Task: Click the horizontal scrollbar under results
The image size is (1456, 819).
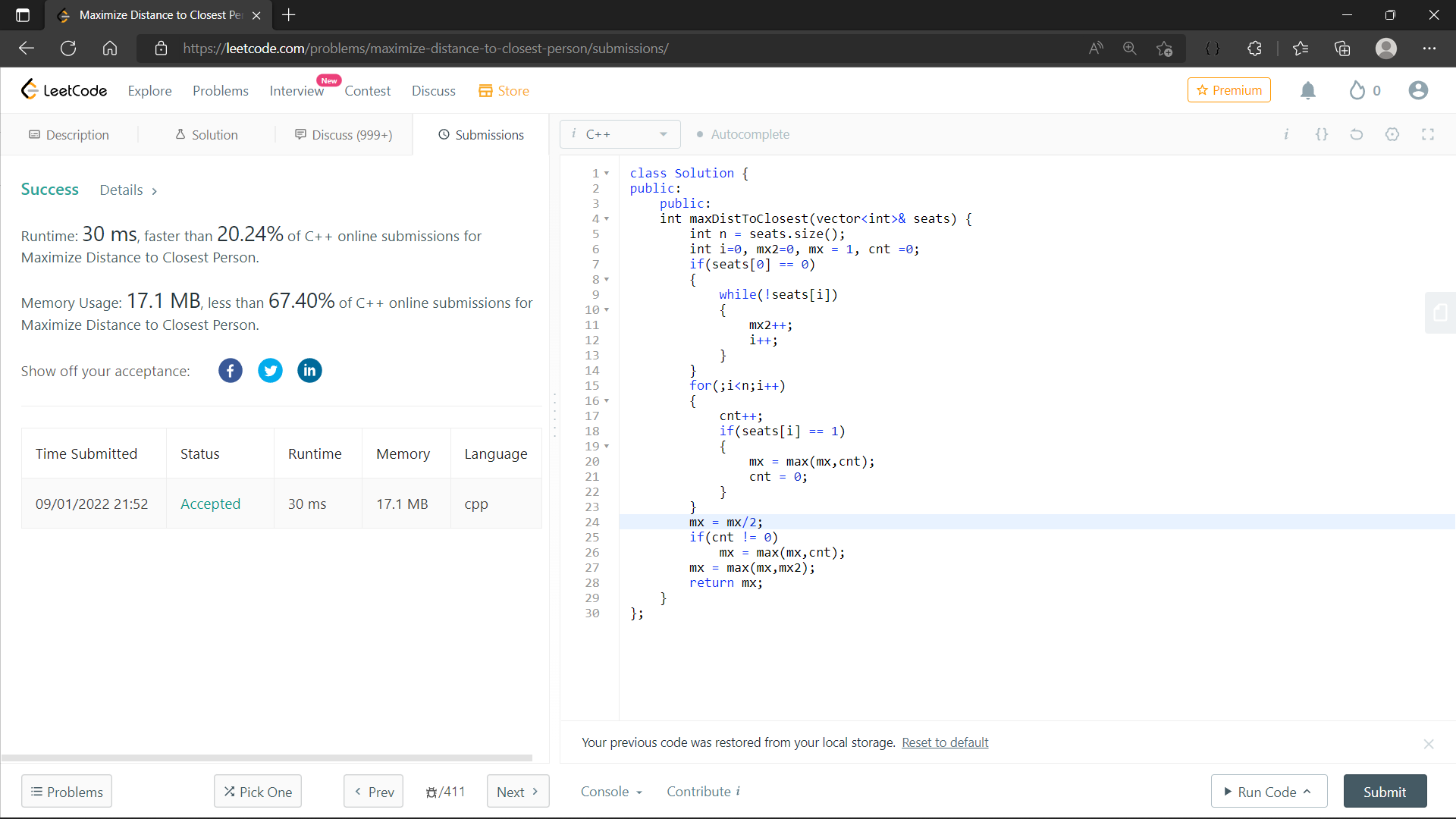Action: 267,758
